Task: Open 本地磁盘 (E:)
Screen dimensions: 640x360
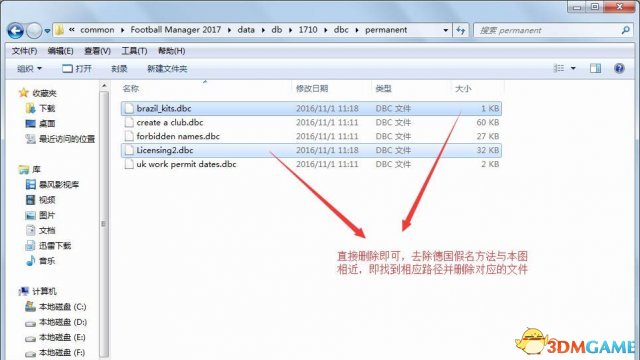Action: [55, 338]
